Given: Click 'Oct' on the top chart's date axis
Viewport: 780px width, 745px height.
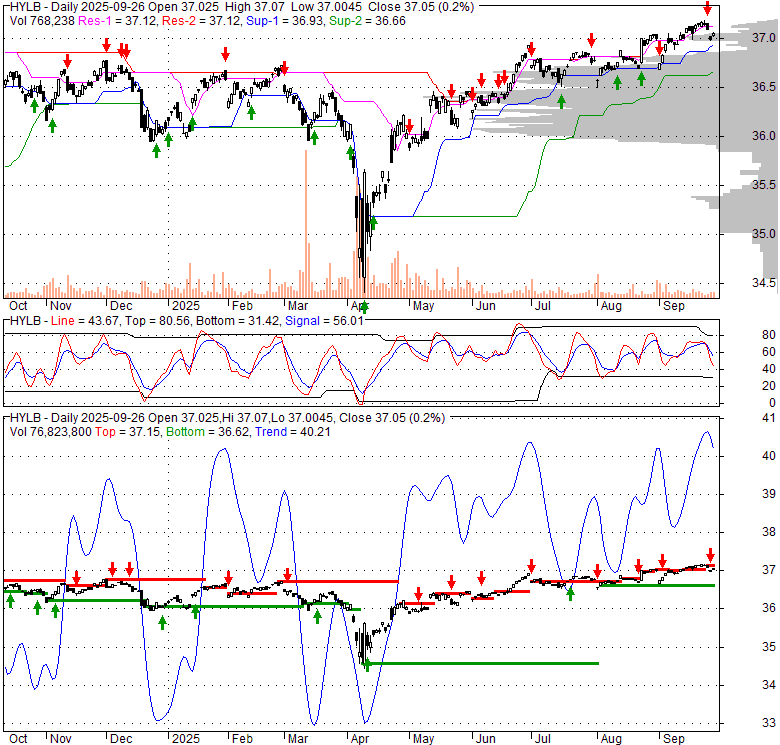Looking at the screenshot, I should click(x=18, y=306).
